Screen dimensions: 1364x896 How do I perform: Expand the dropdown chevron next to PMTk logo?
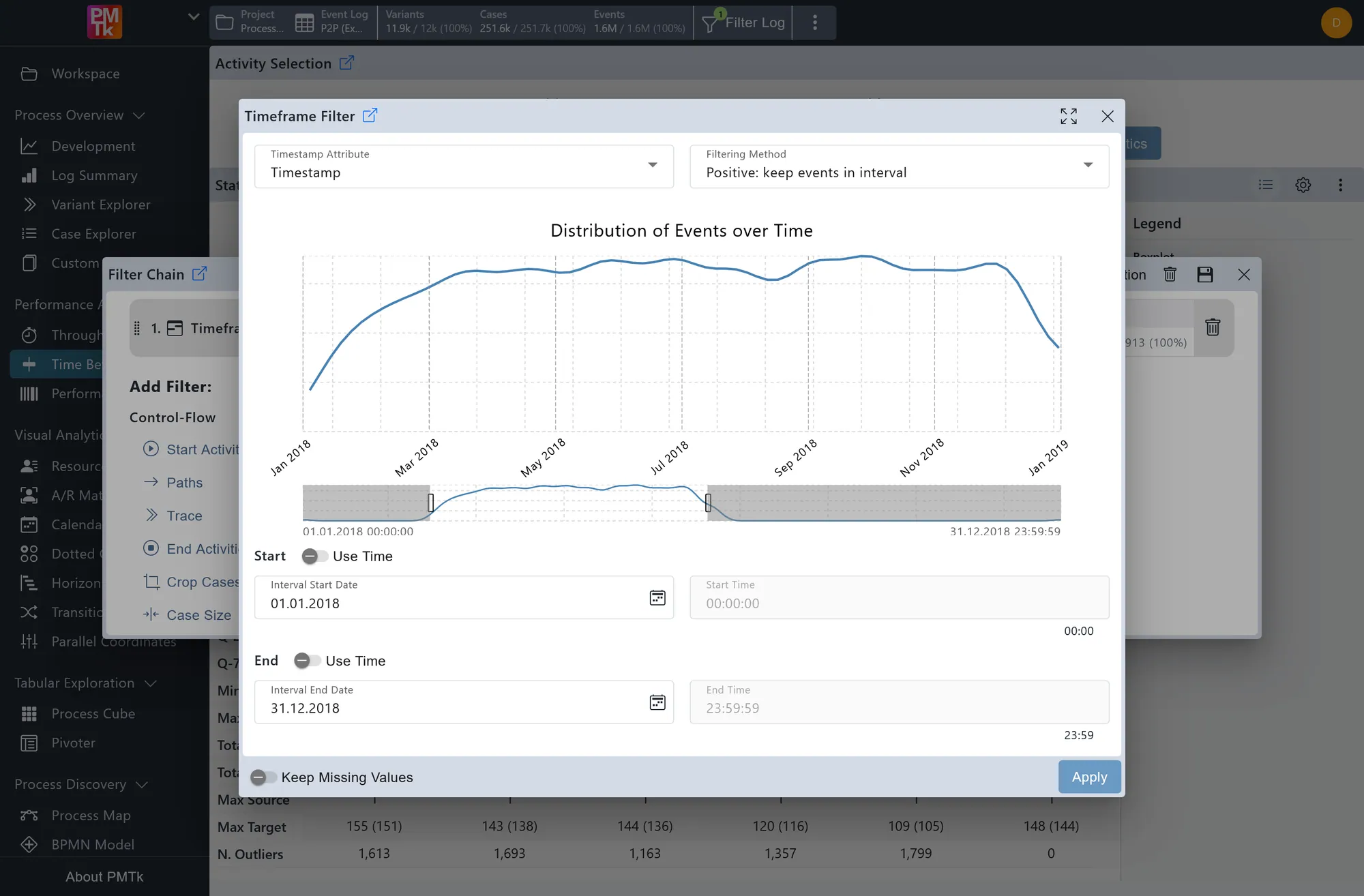194,16
